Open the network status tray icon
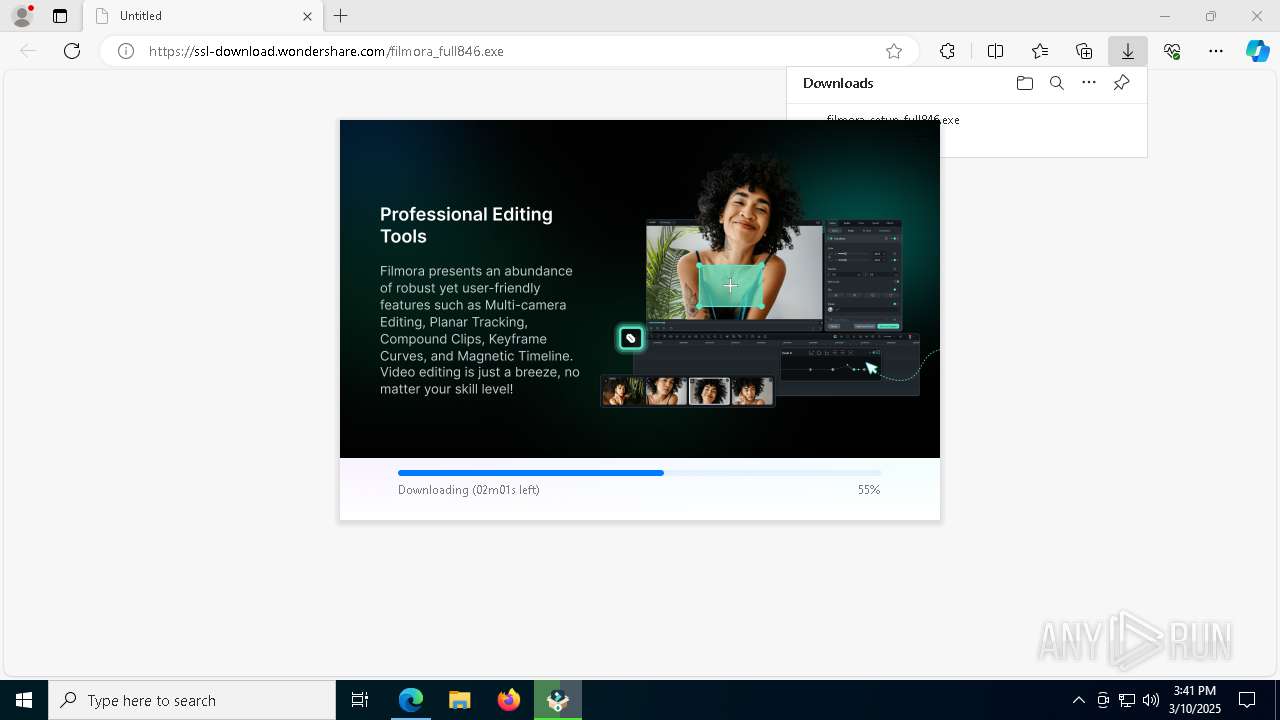 pyautogui.click(x=1127, y=700)
